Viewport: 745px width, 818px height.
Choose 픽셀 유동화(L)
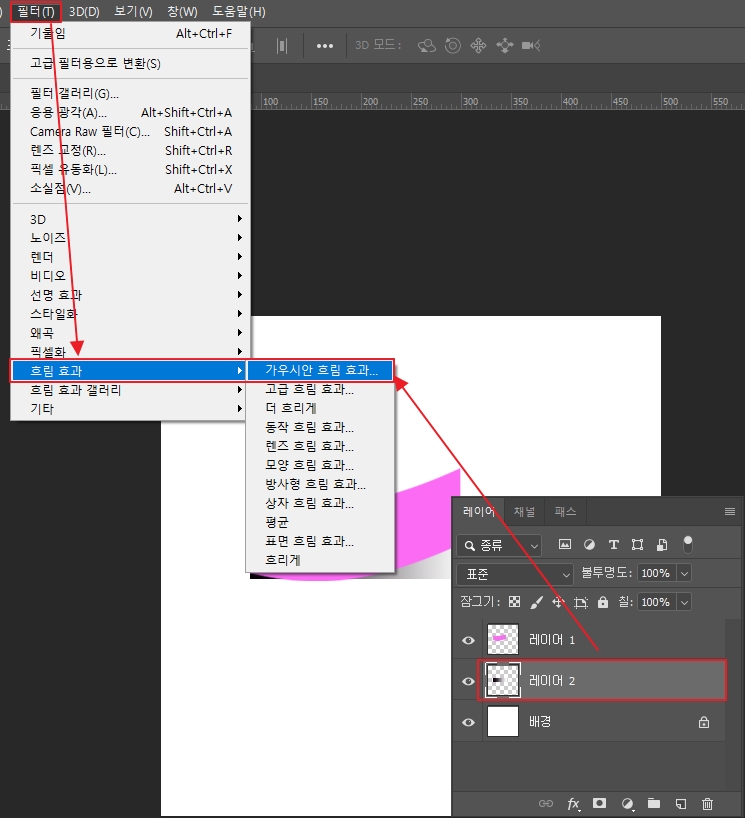pos(130,170)
